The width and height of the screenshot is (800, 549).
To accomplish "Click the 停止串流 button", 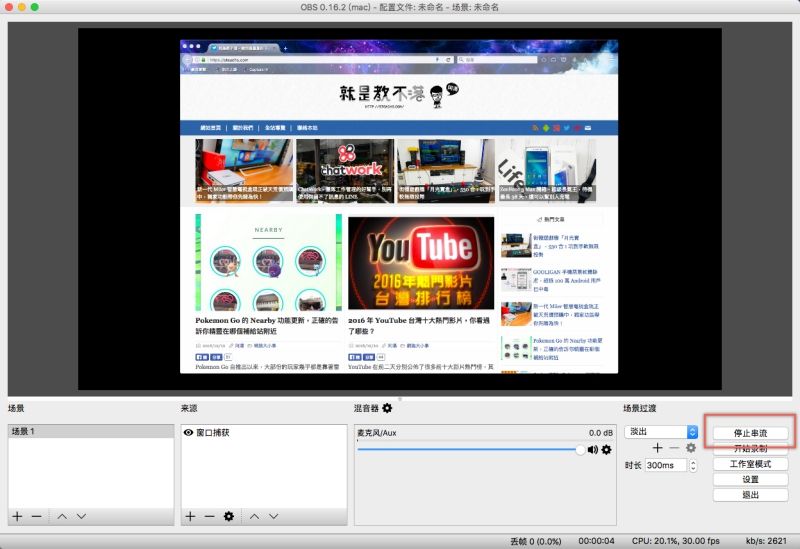I will (x=750, y=433).
